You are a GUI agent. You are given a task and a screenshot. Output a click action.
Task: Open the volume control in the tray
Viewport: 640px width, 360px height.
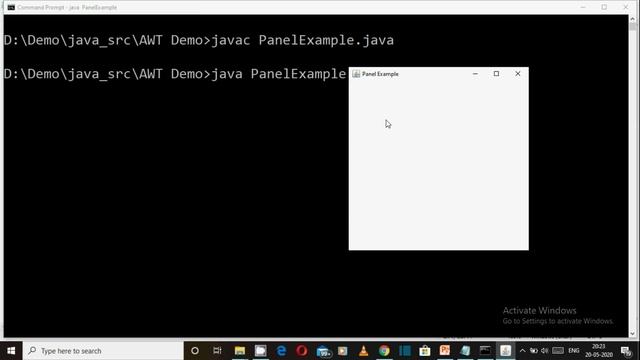[544, 351]
